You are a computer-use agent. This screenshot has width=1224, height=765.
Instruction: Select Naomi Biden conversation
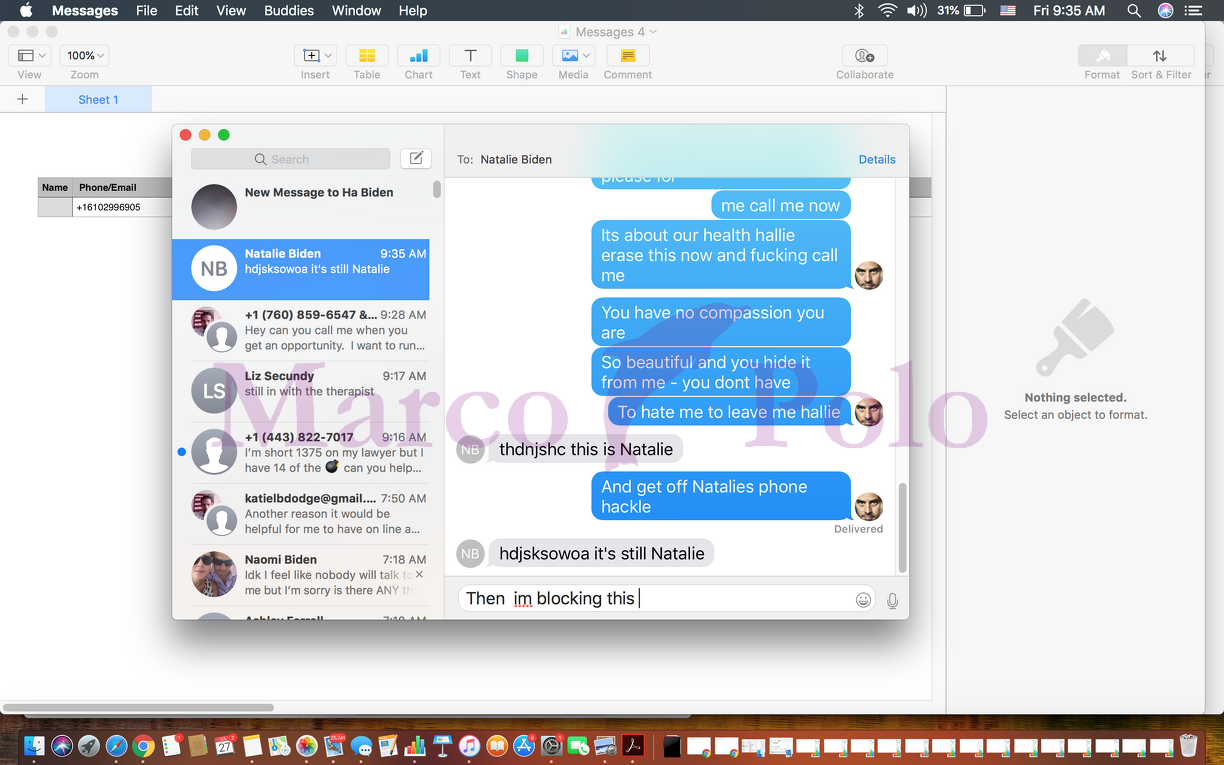click(x=301, y=575)
